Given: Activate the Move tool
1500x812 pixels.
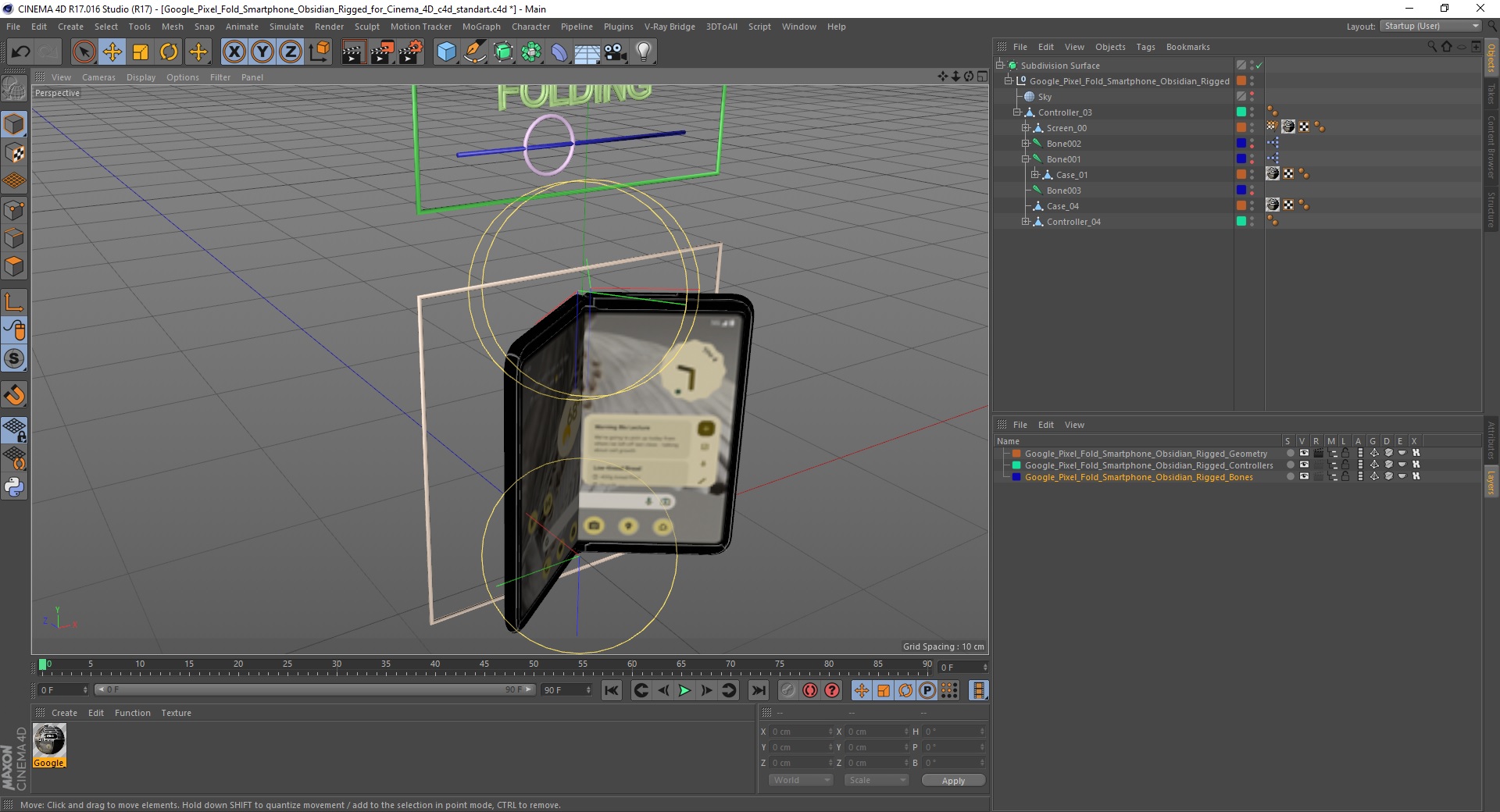Looking at the screenshot, I should click(112, 52).
